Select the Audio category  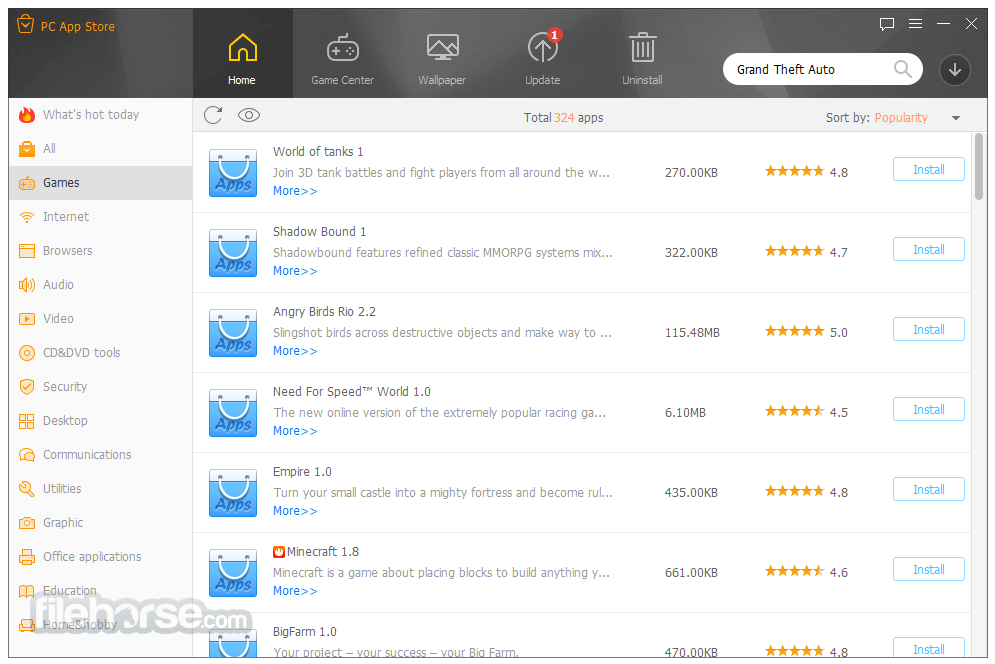[x=101, y=284]
